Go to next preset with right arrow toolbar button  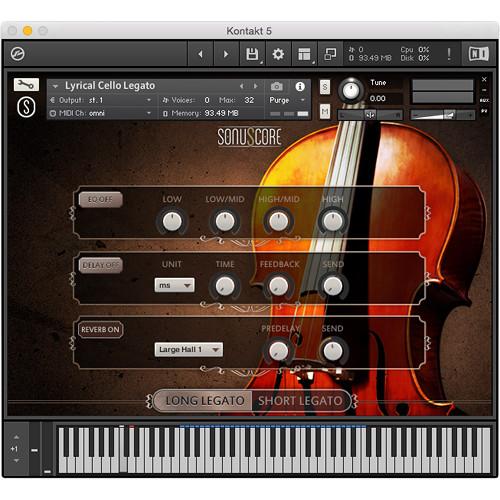(x=226, y=54)
